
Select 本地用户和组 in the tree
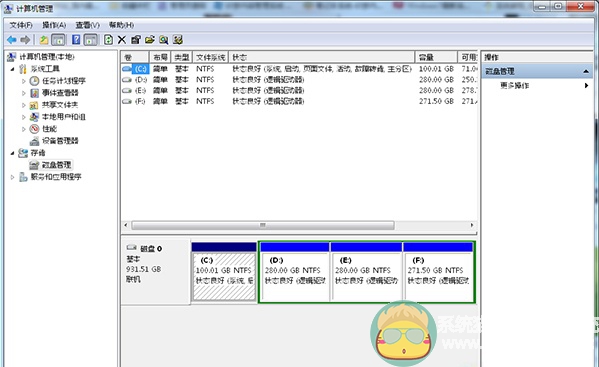[x=64, y=117]
